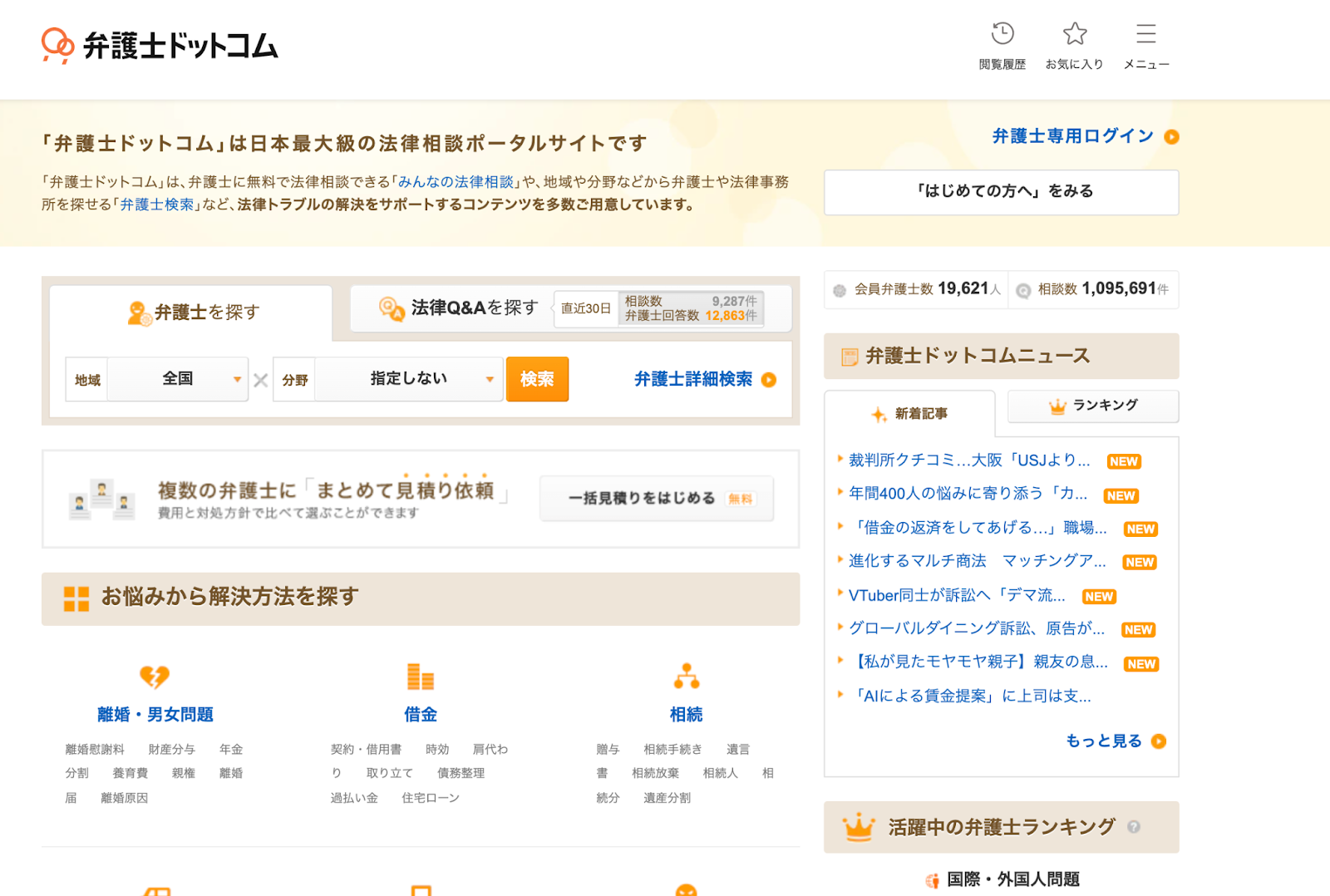
Task: Open news グローバルダイニング訴訟
Action: [977, 628]
